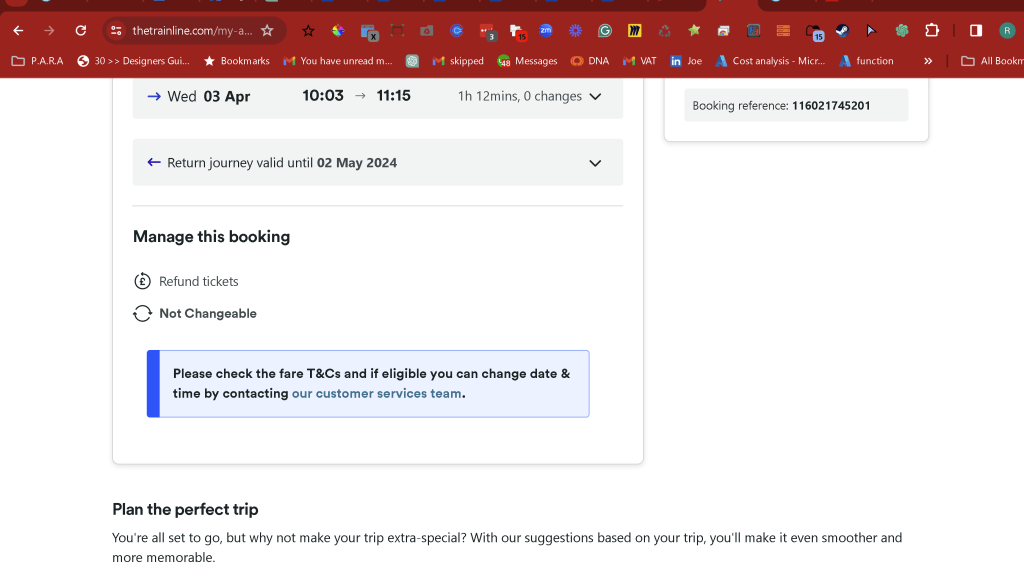Screen dimensions: 1024x584
Task: Click the address bar URL
Action: (192, 31)
